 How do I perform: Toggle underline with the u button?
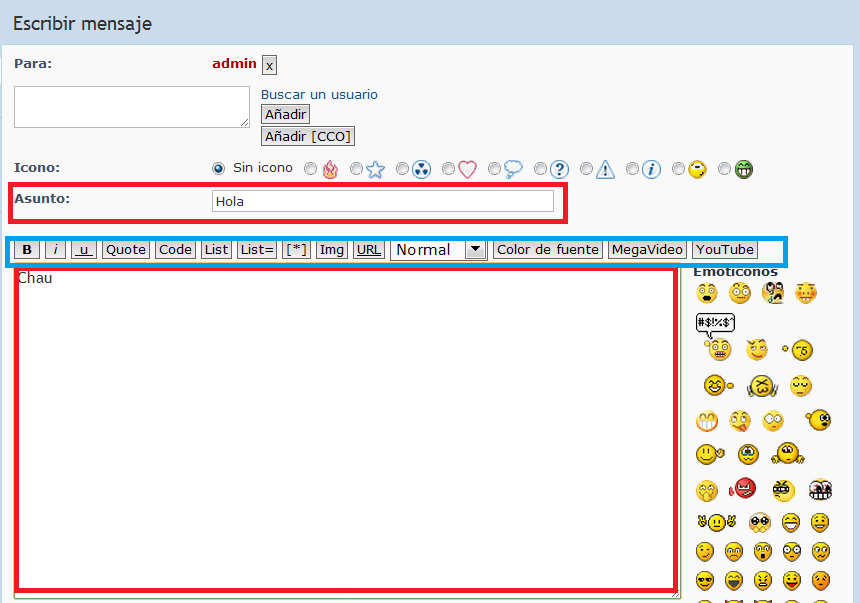(x=84, y=250)
